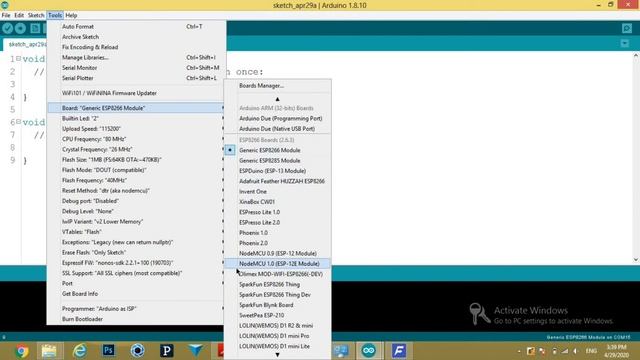The width and height of the screenshot is (640, 360).
Task: Select NodeMCU 0.9 (ESP-12 Module) board
Action: tap(278, 253)
